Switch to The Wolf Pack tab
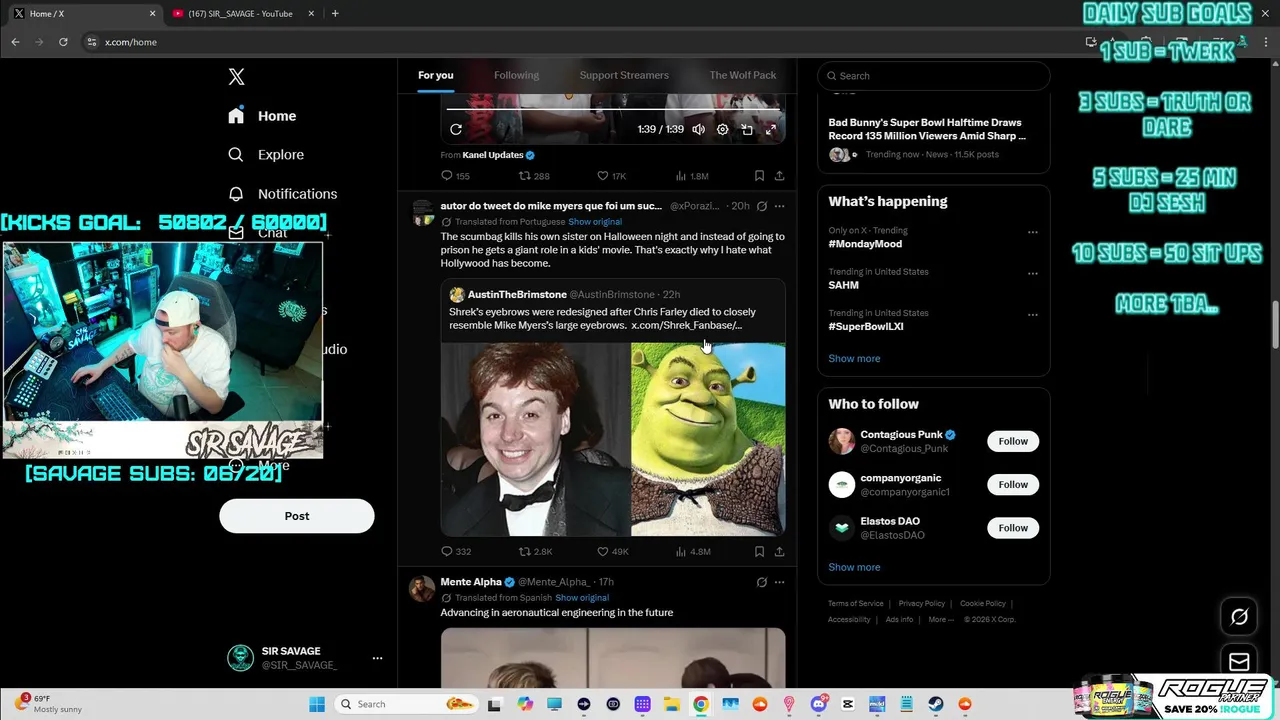Image resolution: width=1280 pixels, height=720 pixels. coord(743,75)
